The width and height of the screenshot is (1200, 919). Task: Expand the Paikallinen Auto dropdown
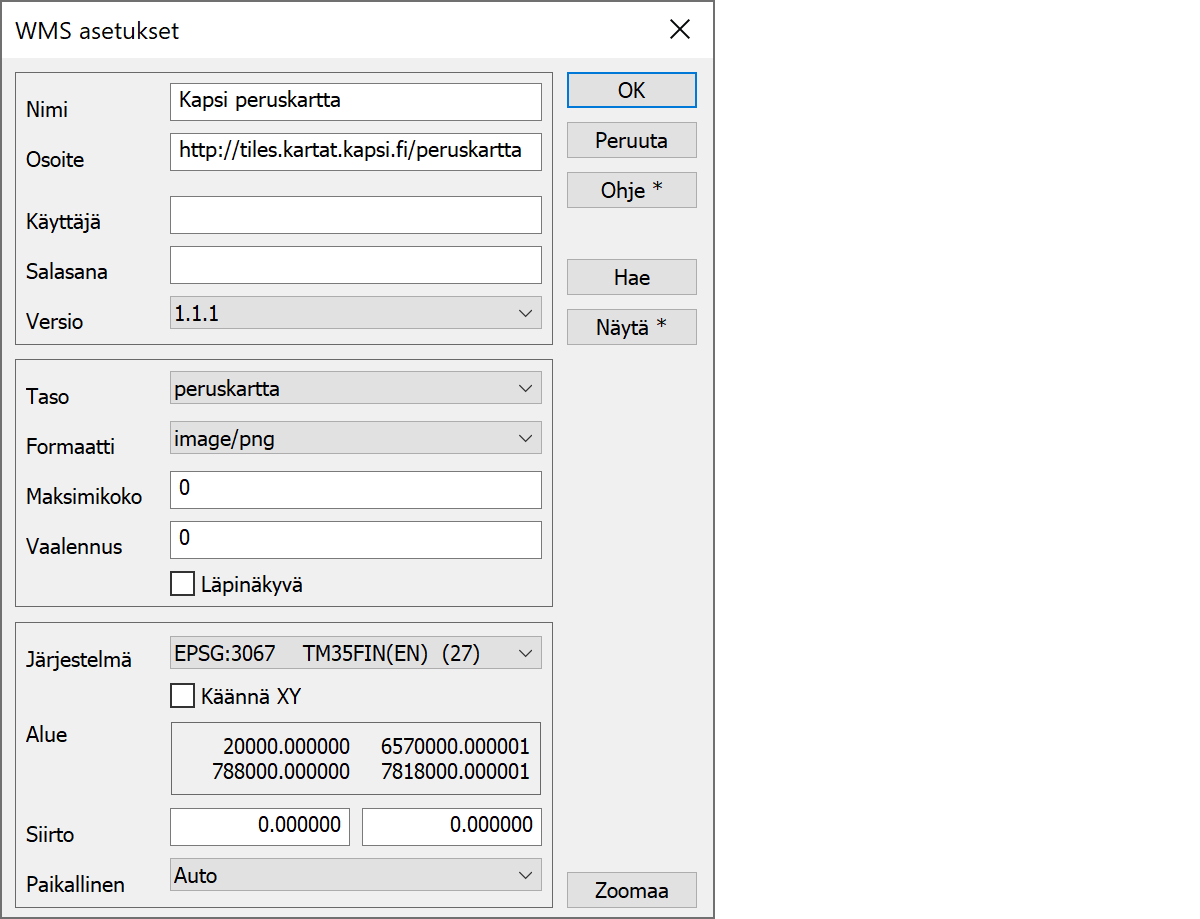pos(355,875)
